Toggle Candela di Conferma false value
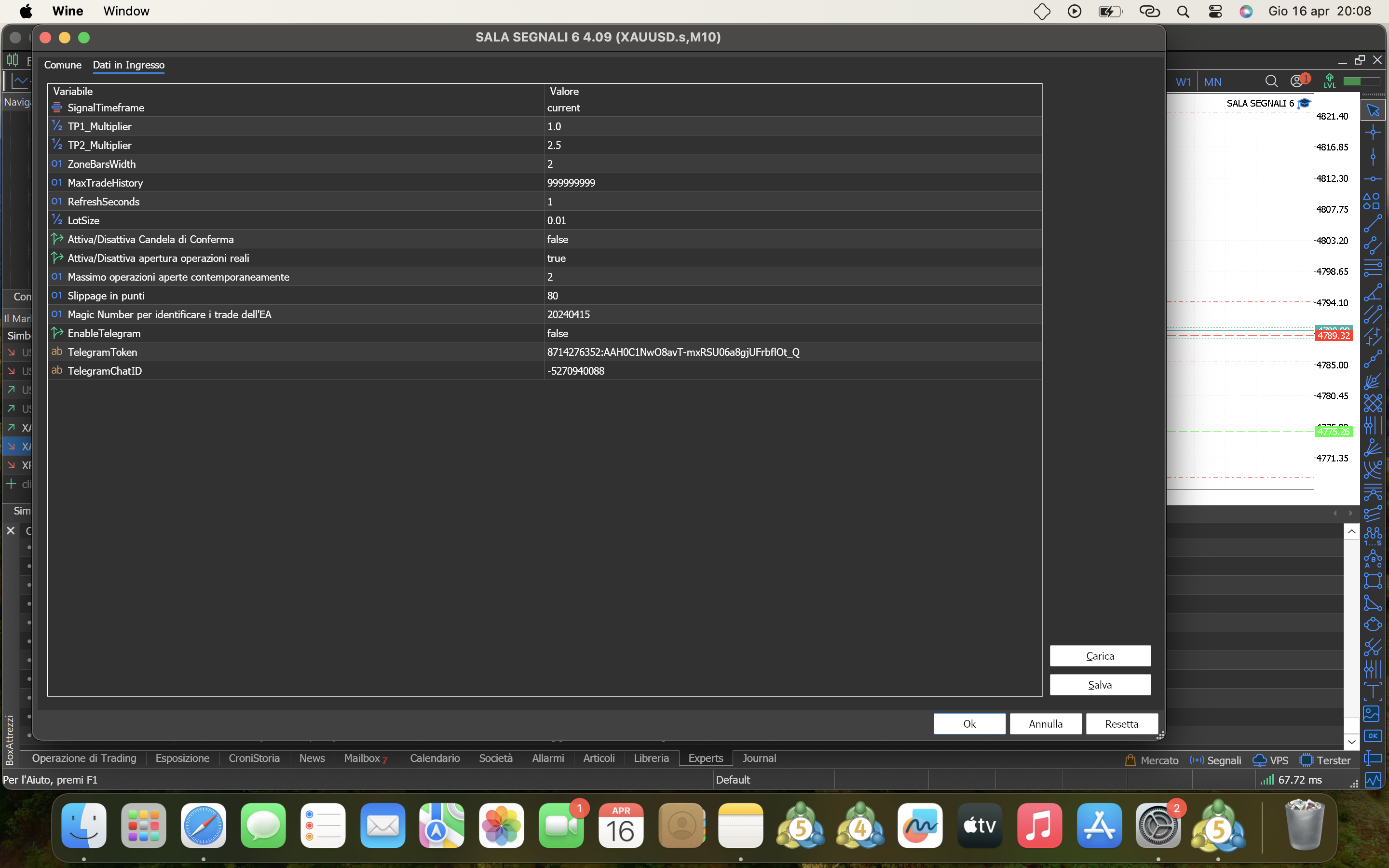Screen dimensions: 1389x868 pyautogui.click(x=558, y=239)
